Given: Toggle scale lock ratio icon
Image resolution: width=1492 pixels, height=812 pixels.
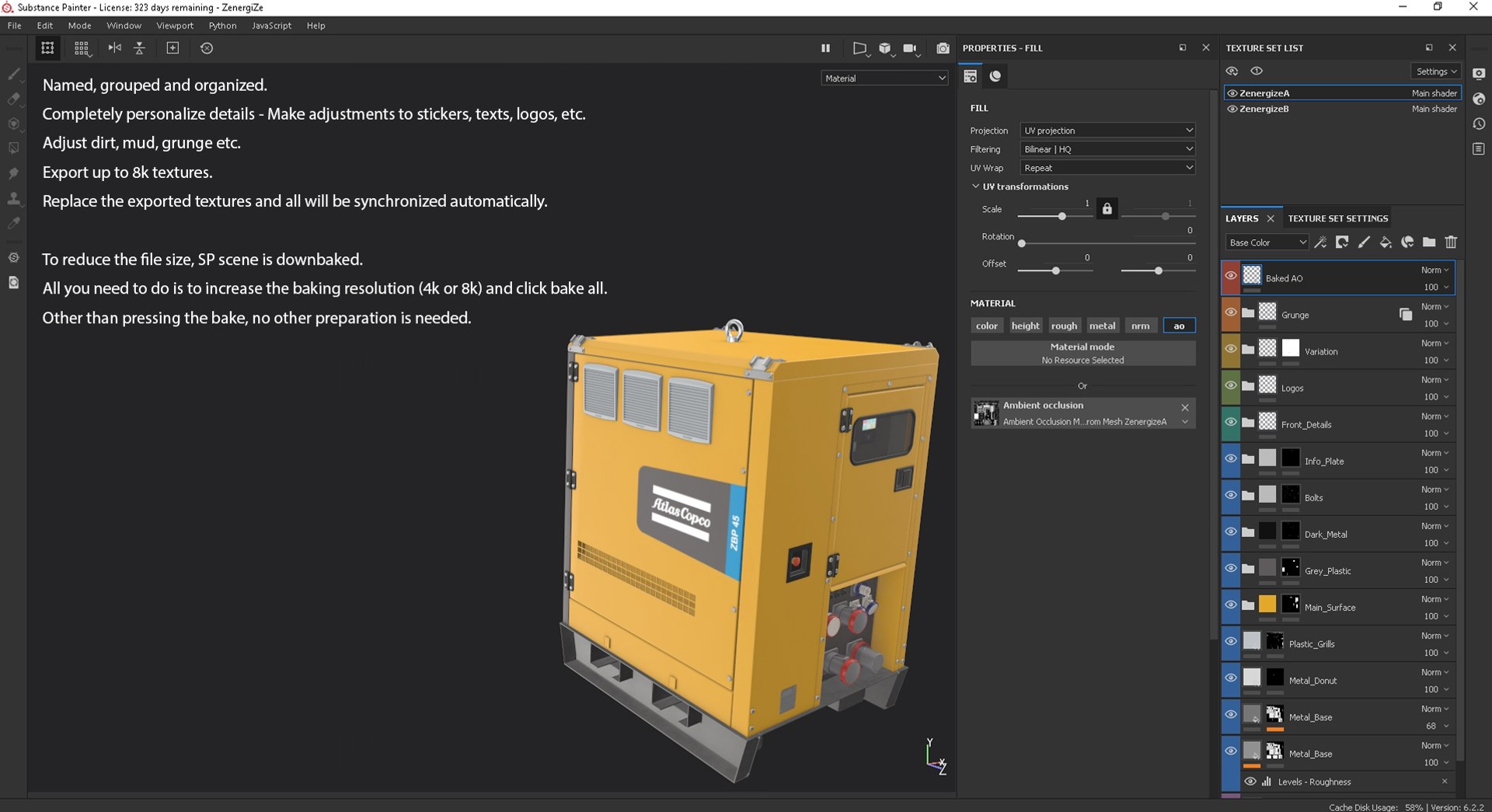Looking at the screenshot, I should pos(1107,208).
